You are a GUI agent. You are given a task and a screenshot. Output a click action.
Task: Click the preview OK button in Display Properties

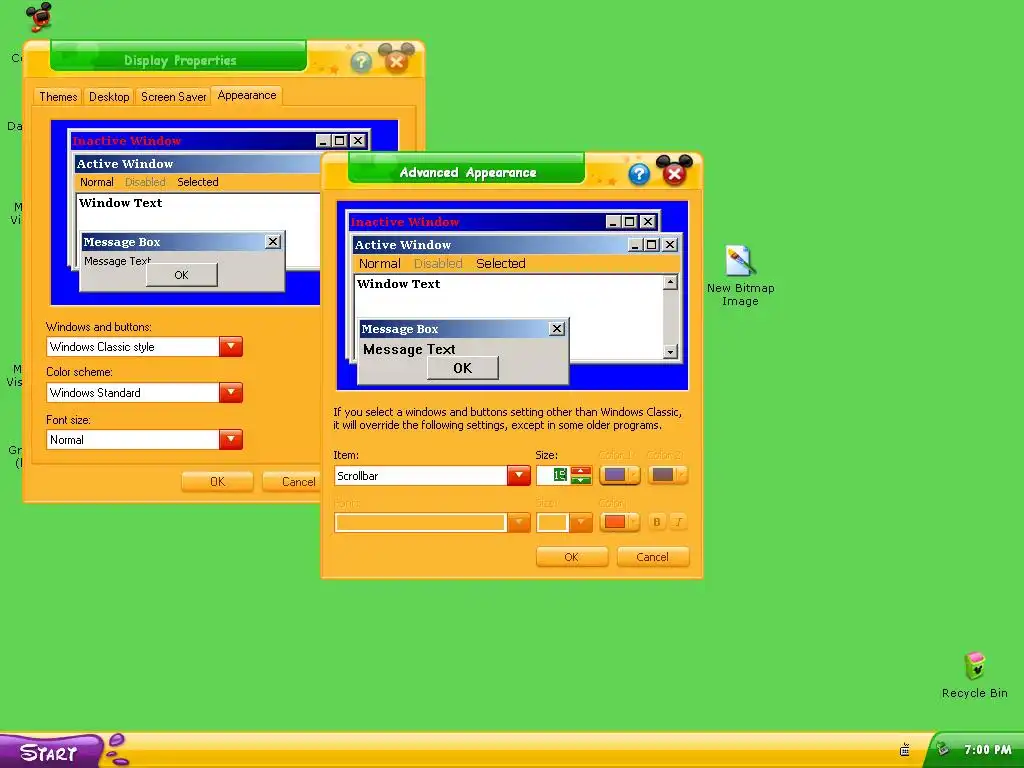tap(182, 275)
